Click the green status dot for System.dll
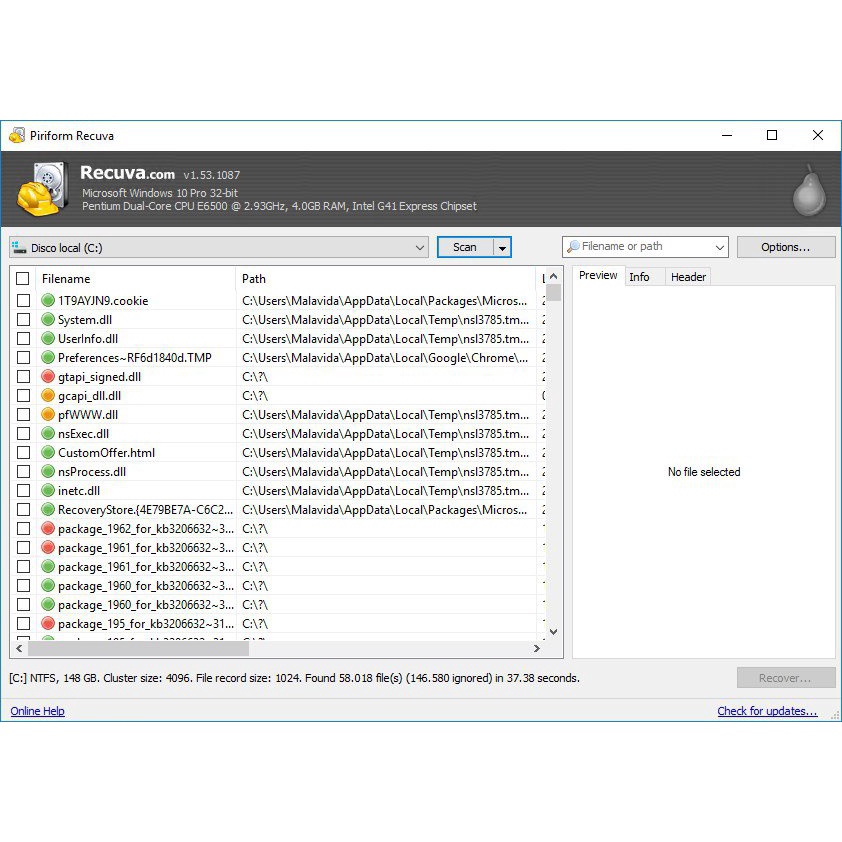The image size is (842, 842). tap(48, 320)
